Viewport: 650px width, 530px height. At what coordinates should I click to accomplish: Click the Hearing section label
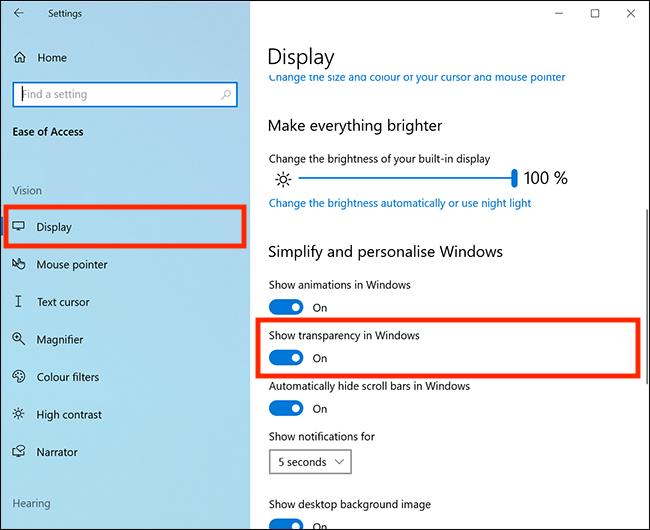coord(32,503)
